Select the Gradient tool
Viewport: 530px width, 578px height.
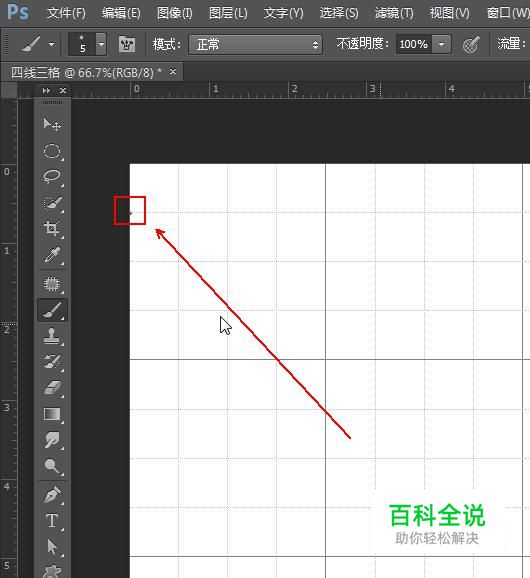[52, 414]
